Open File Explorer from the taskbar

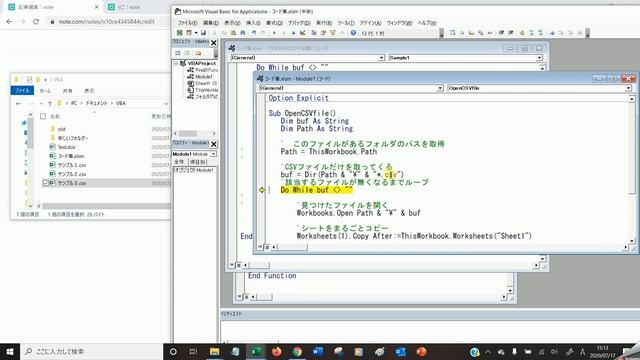coord(214,351)
